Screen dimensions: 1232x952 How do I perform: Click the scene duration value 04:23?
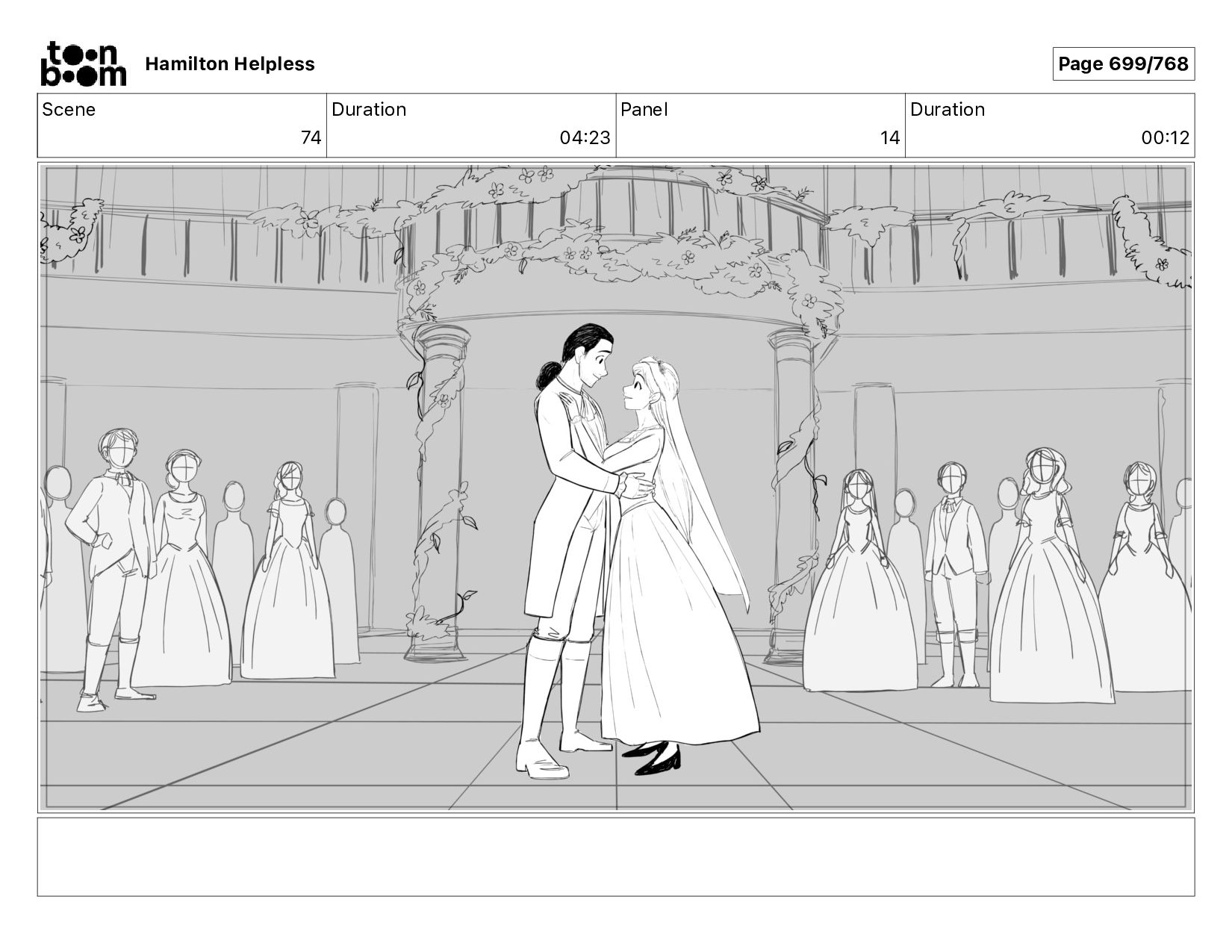[x=585, y=138]
